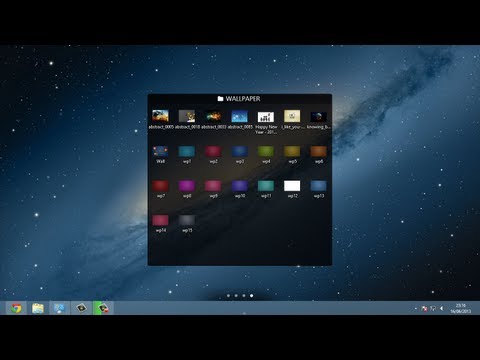Viewport: 480px width, 360px height.
Task: Choose the yellow wp5 wallpaper
Action: click(292, 151)
